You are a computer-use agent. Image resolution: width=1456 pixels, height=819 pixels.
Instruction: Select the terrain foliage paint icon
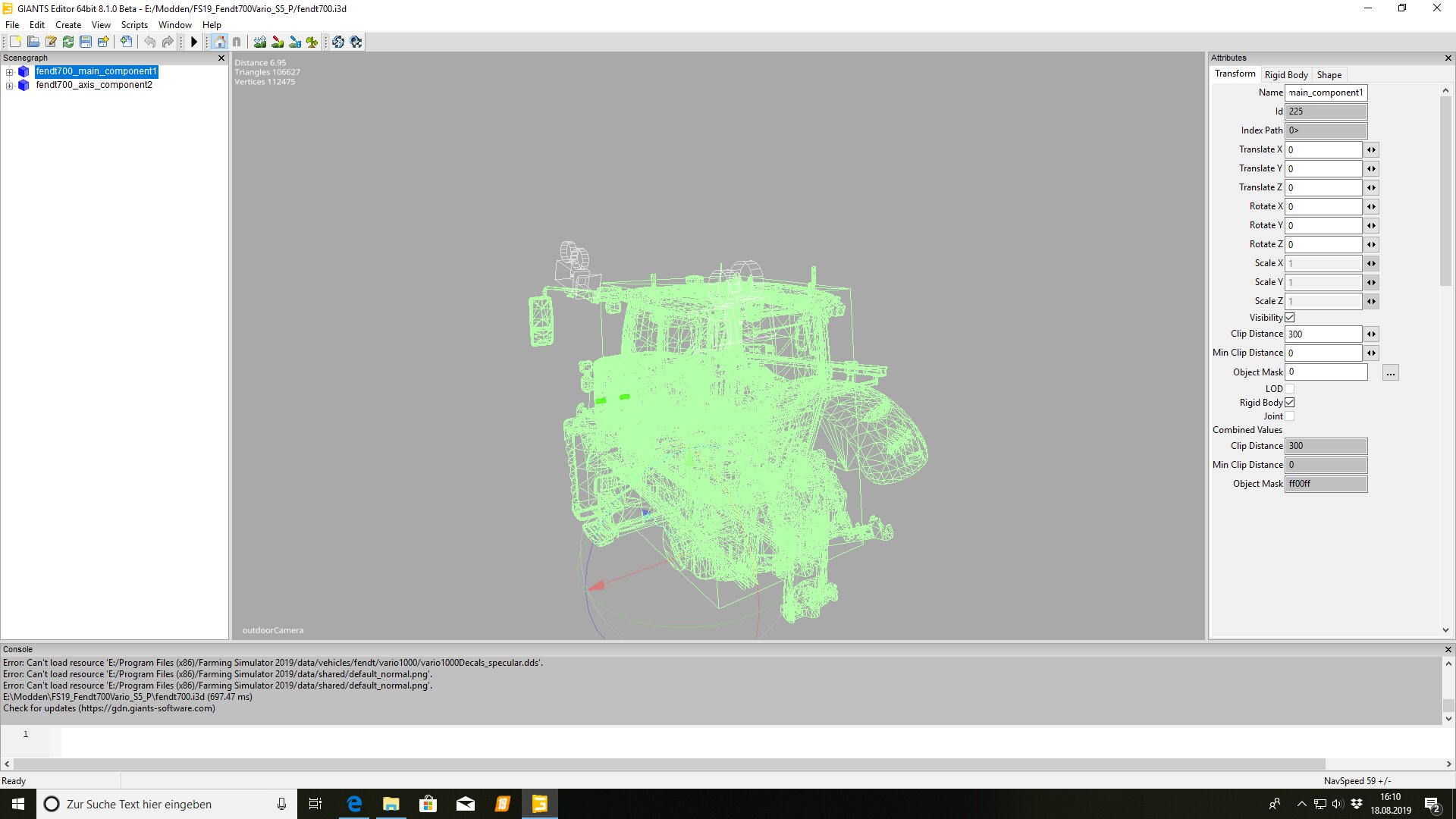coord(312,42)
